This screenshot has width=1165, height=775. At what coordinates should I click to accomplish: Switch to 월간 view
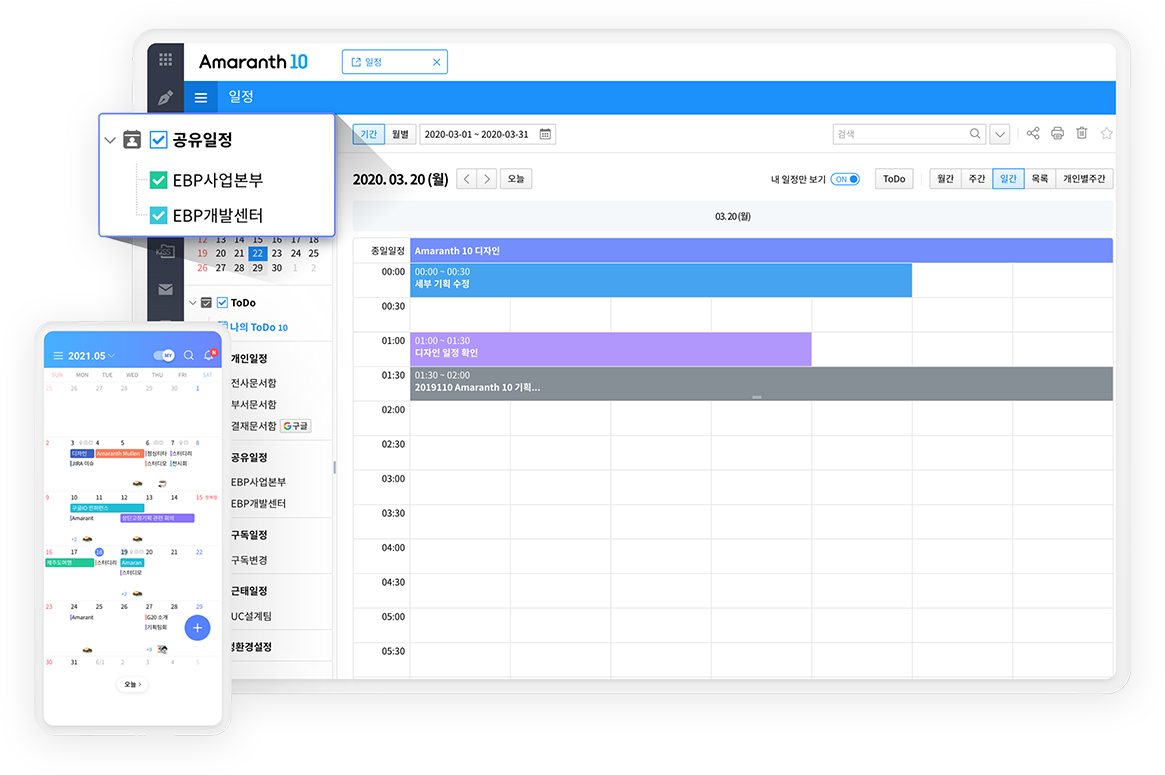click(945, 179)
